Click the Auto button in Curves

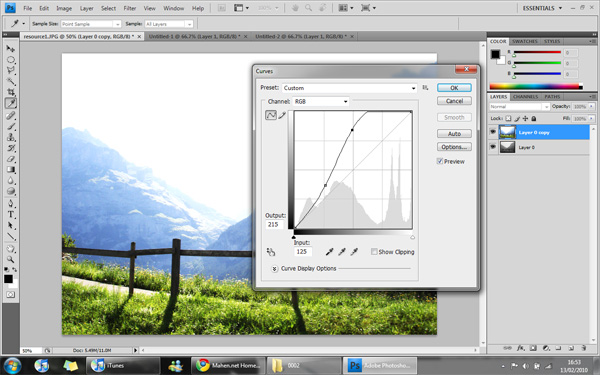pos(454,134)
